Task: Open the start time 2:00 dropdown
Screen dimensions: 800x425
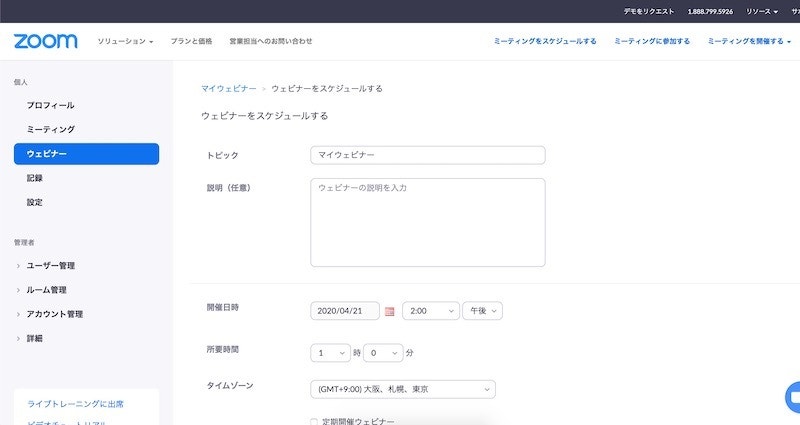Action: click(430, 311)
